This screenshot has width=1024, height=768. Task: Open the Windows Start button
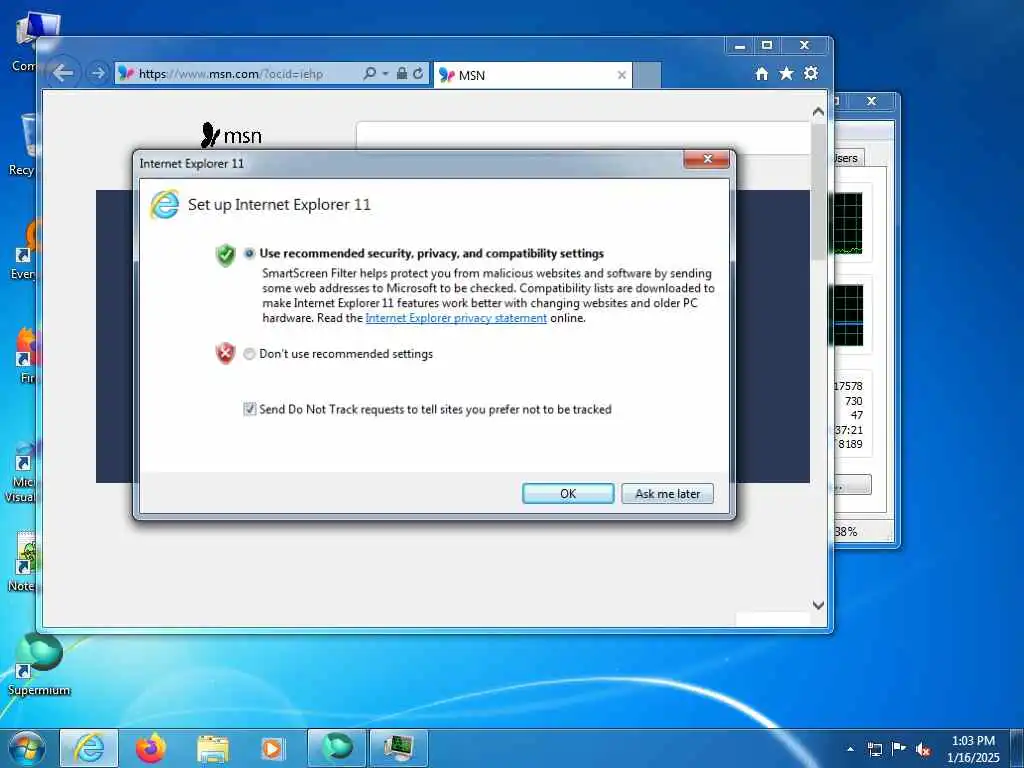[26, 748]
